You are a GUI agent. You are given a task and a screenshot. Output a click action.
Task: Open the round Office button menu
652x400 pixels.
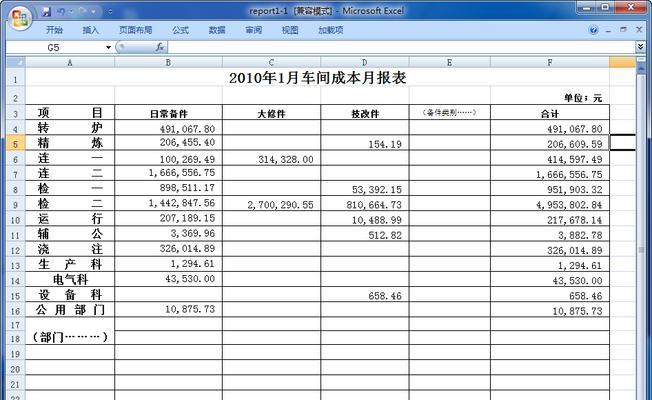tap(21, 17)
